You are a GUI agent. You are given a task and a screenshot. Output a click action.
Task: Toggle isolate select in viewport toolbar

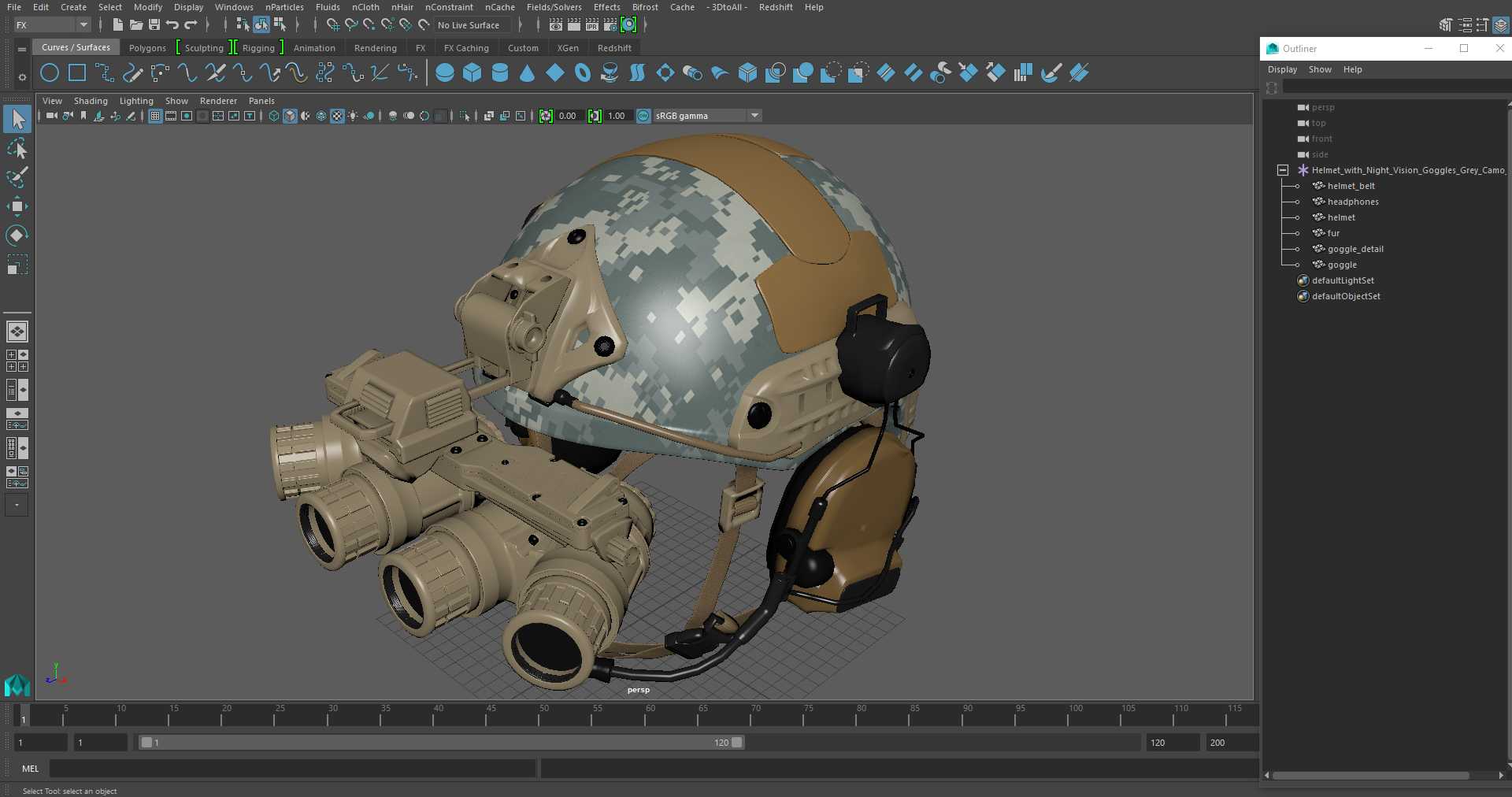[x=465, y=116]
